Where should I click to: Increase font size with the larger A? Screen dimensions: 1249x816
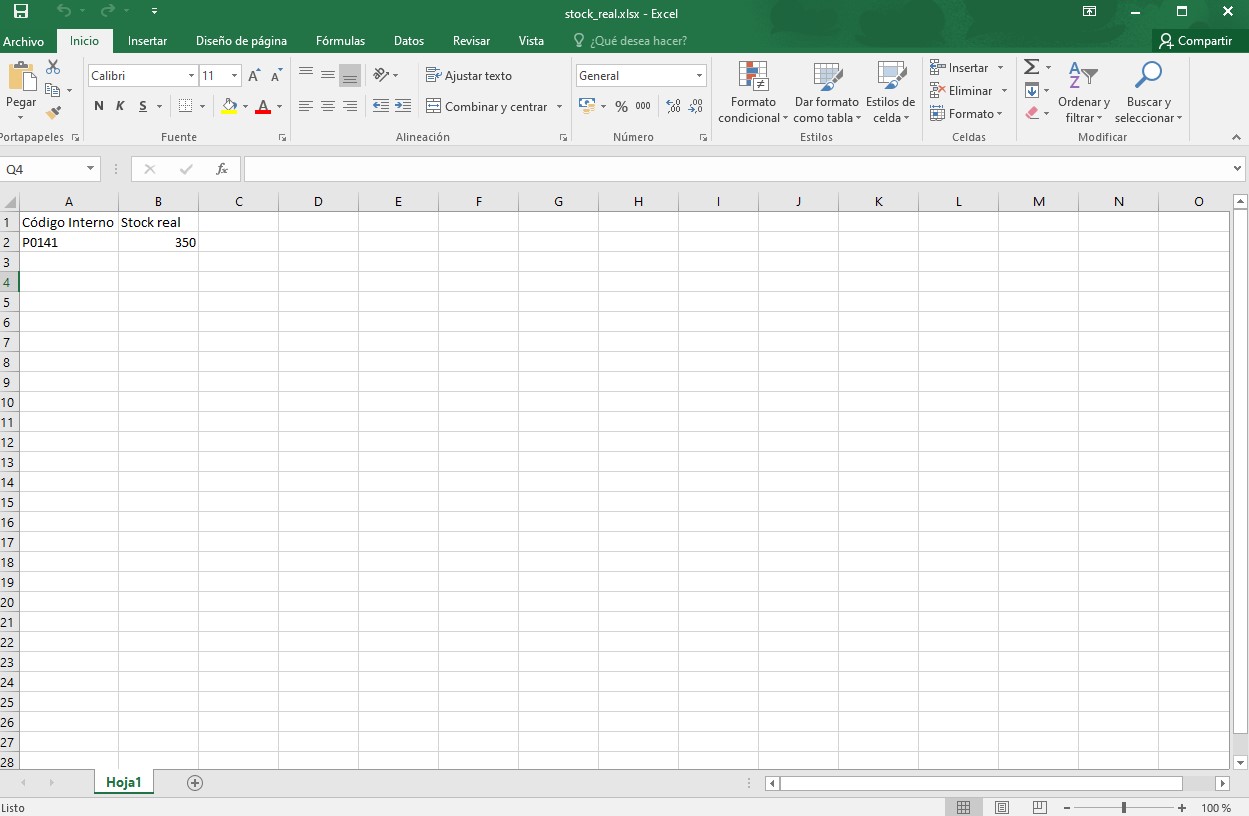point(254,76)
